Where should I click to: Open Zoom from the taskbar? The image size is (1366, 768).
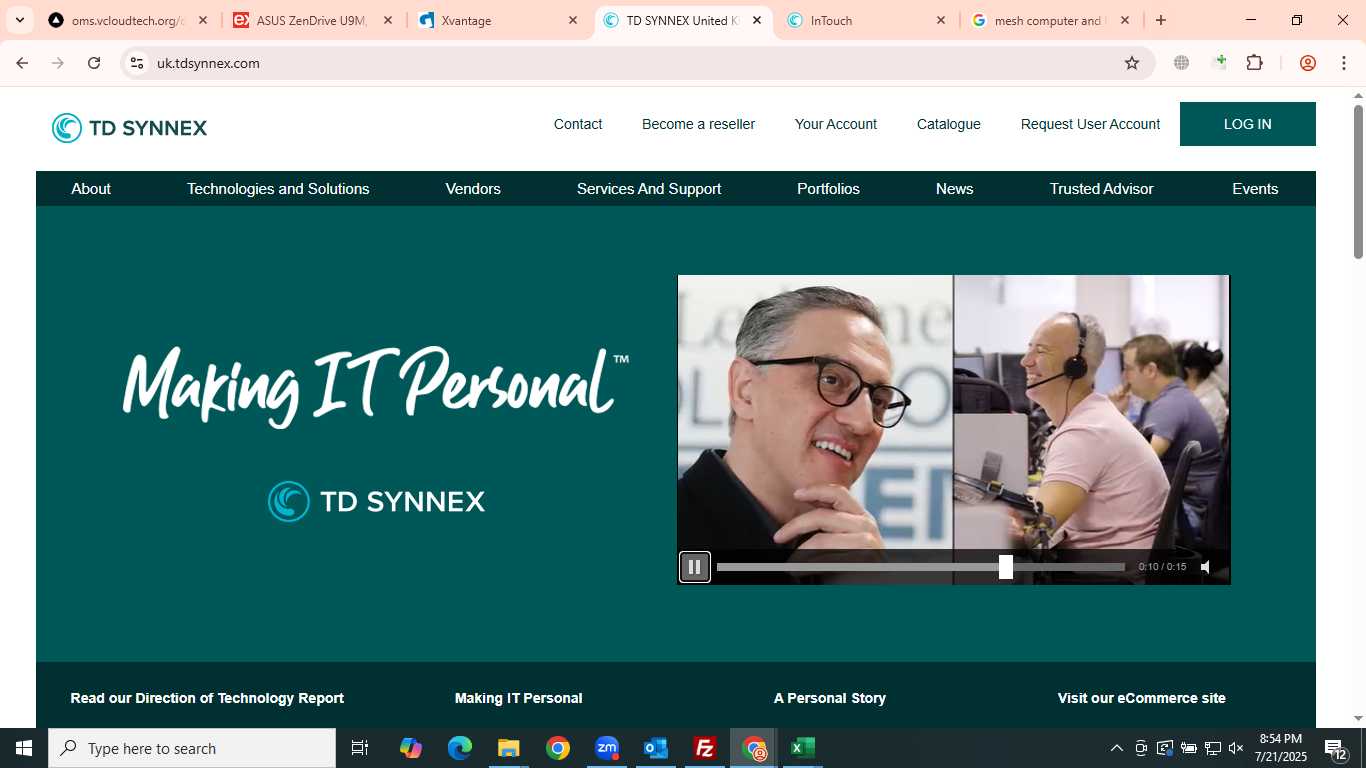(x=607, y=748)
